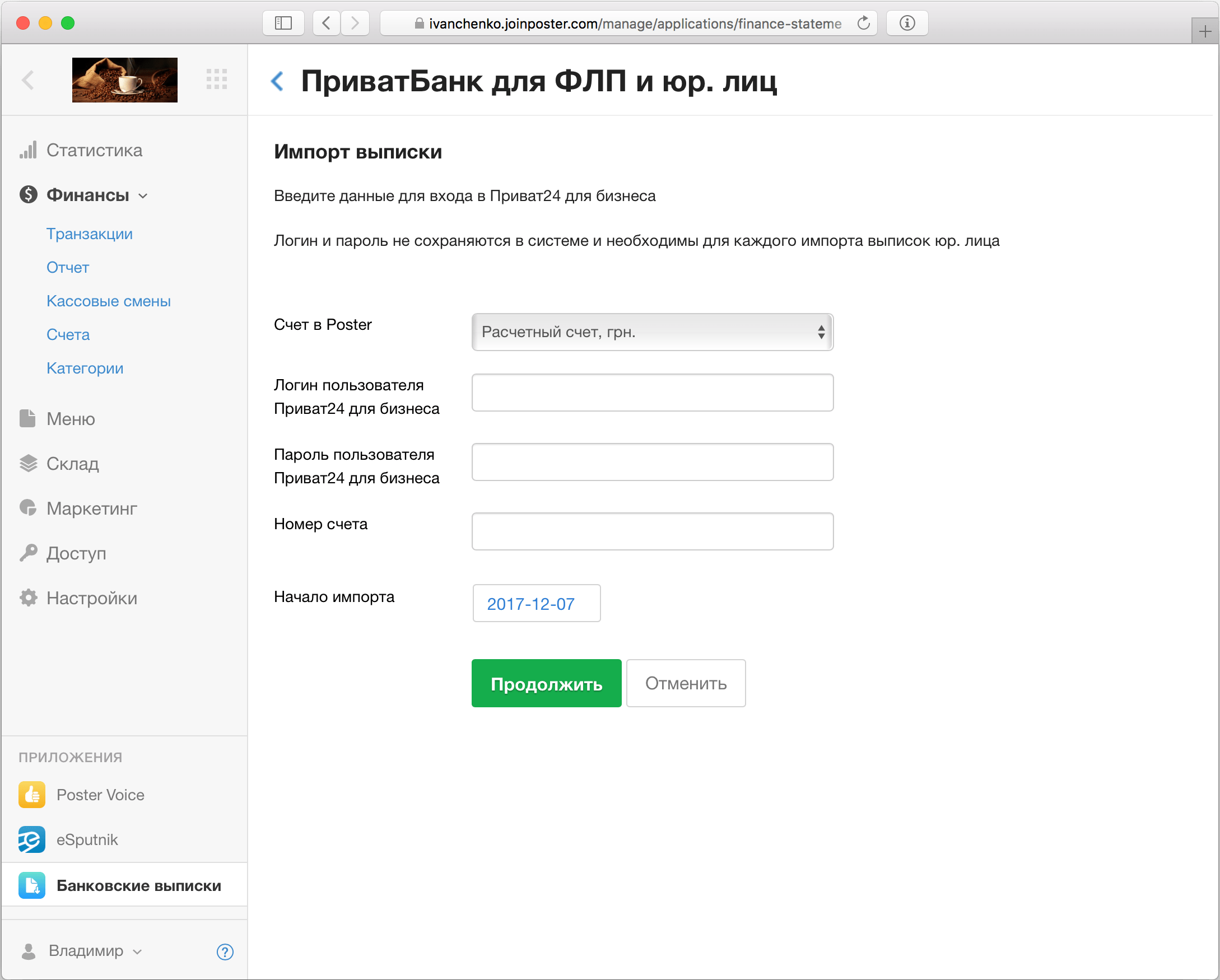Collapse sidebar with the left chevron

click(28, 80)
